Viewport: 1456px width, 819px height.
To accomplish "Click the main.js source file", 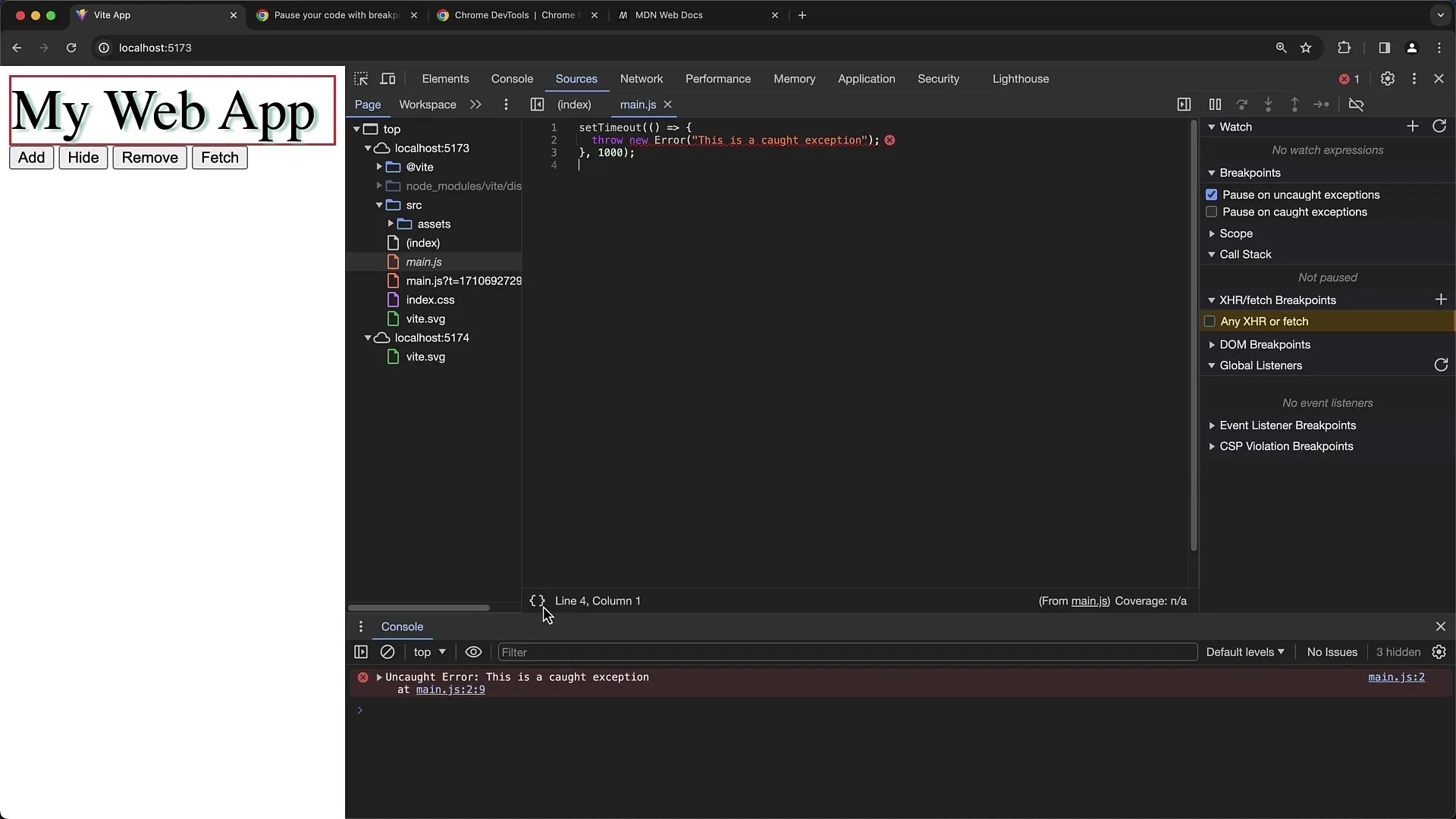I will pyautogui.click(x=425, y=261).
